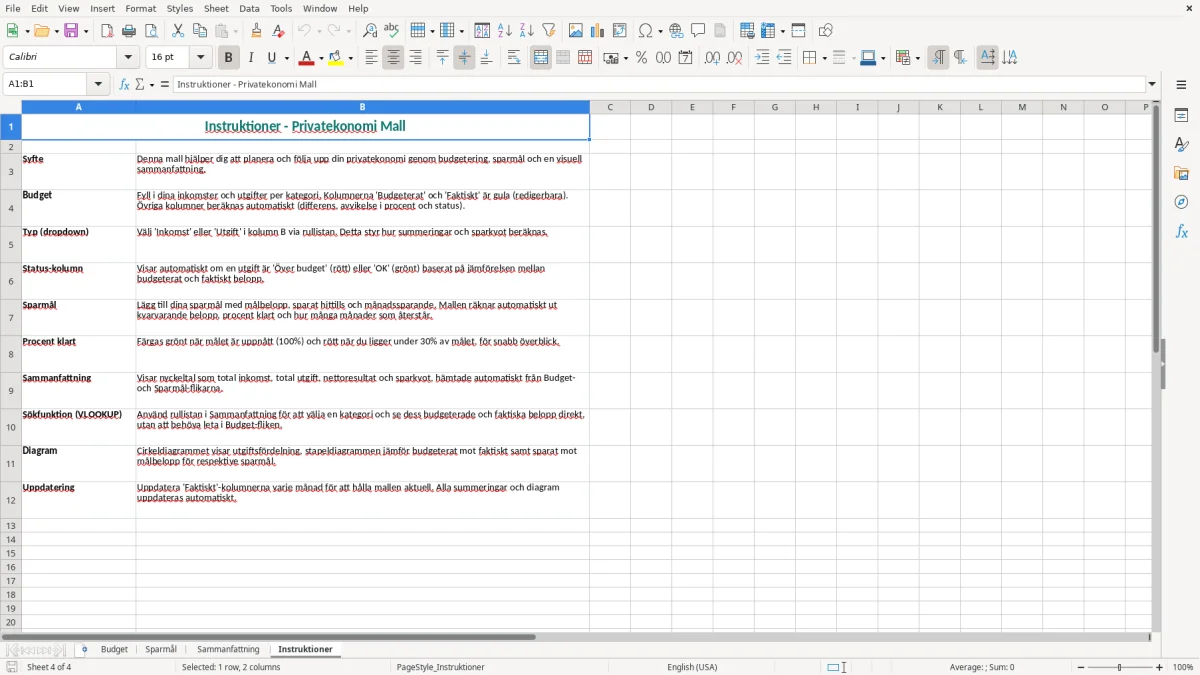Open sidebar Properties panel
Image resolution: width=1200 pixels, height=675 pixels.
coord(1181,115)
